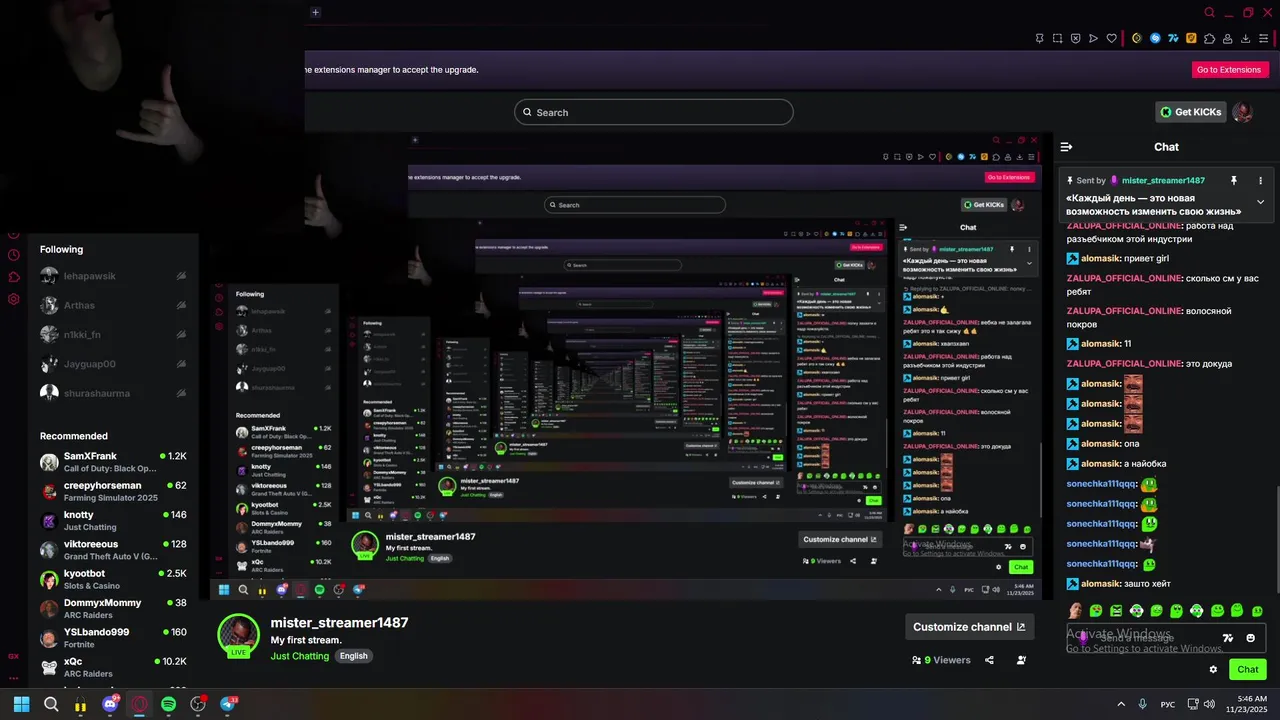This screenshot has width=1280, height=720.
Task: Click the streamer avatar with LIVE badge
Action: click(239, 636)
